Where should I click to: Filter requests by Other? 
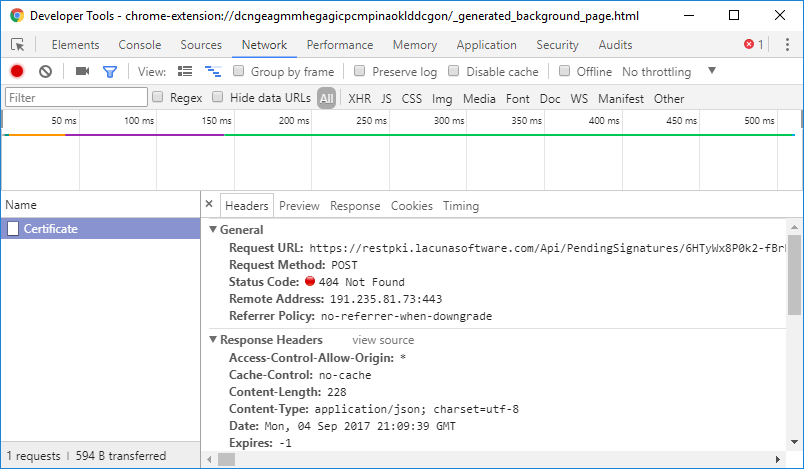tap(669, 98)
